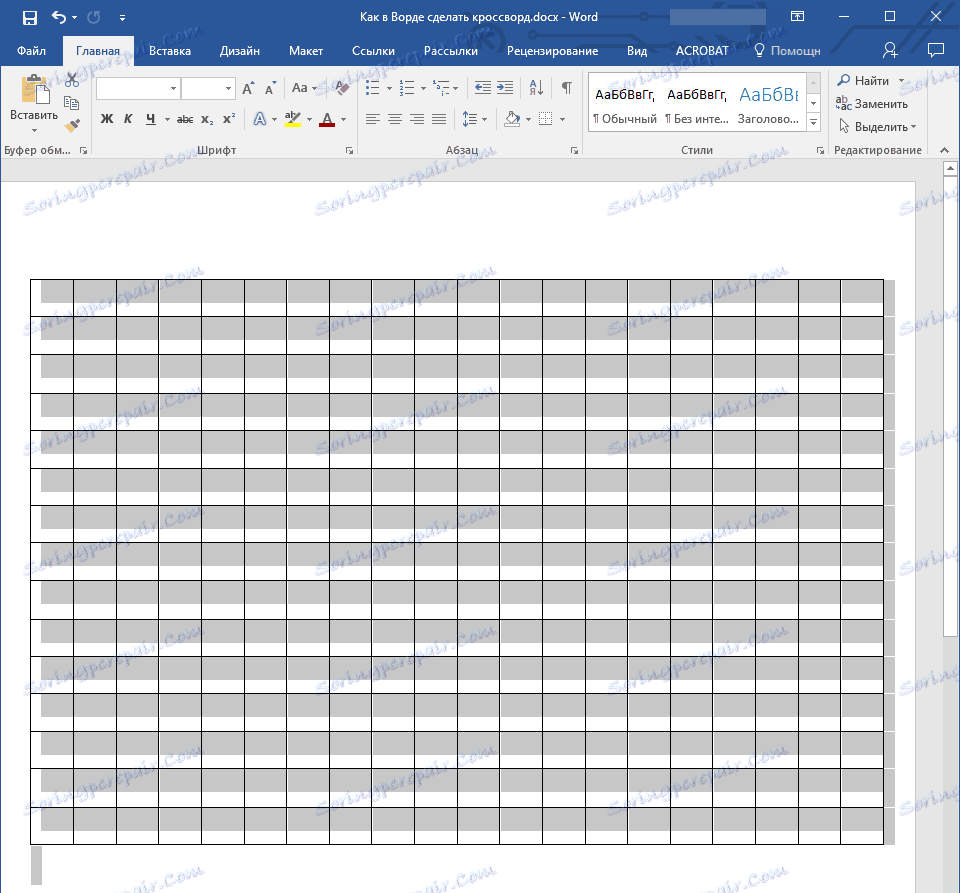Open line spacing options
This screenshot has width=960, height=893.
[x=474, y=119]
